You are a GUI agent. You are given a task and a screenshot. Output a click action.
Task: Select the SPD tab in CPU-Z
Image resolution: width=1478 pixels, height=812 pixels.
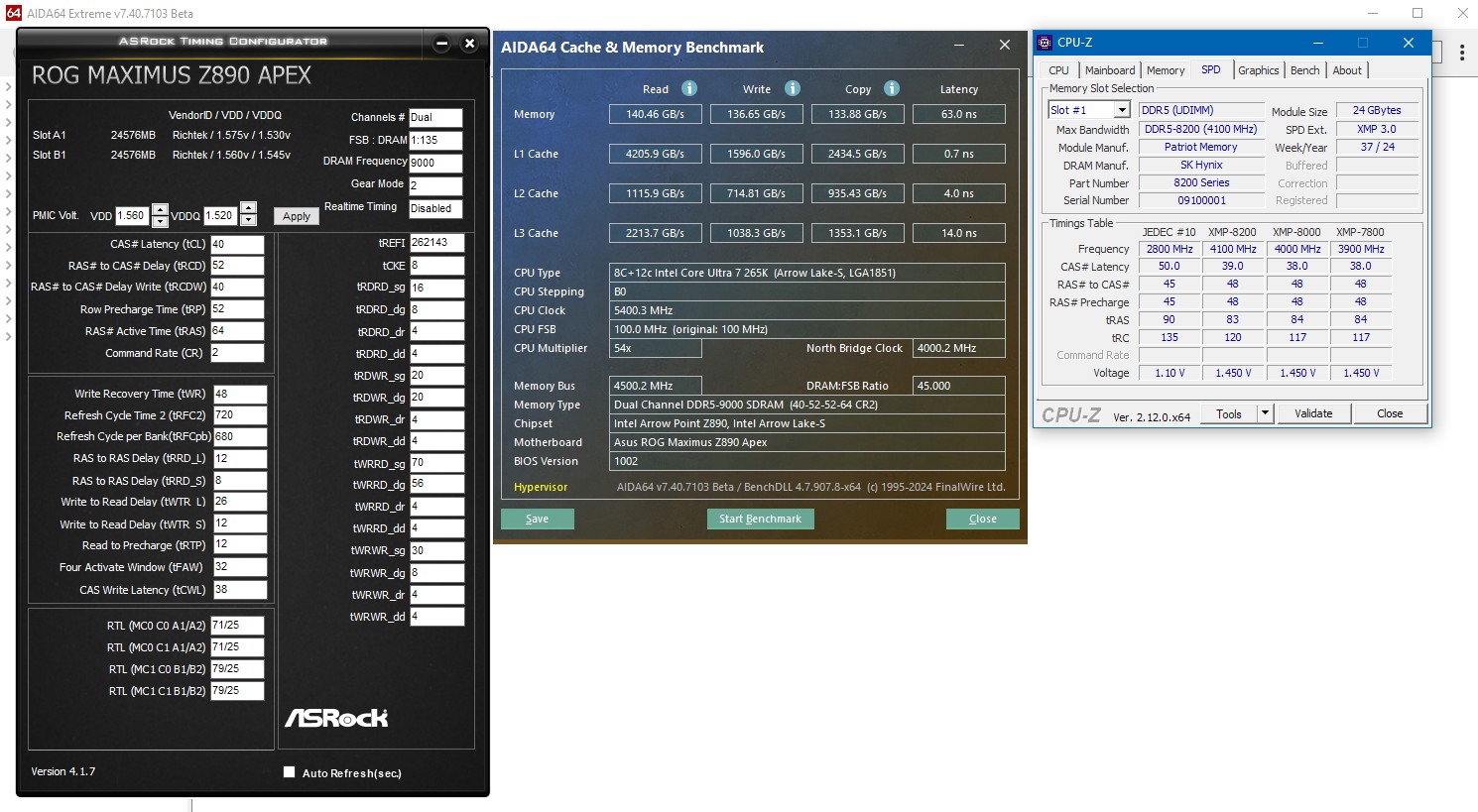click(x=1211, y=69)
